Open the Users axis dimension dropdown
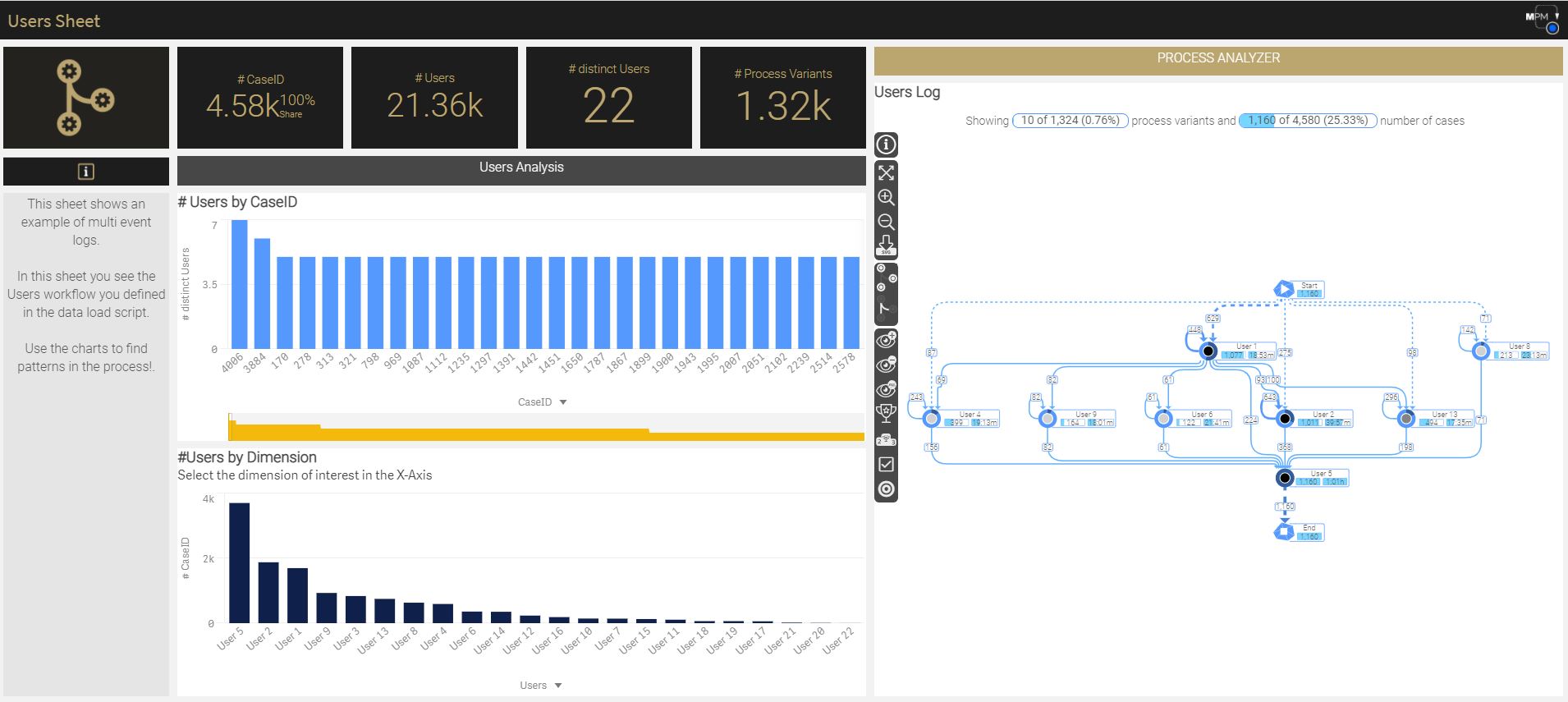Image resolution: width=1568 pixels, height=702 pixels. [541, 686]
